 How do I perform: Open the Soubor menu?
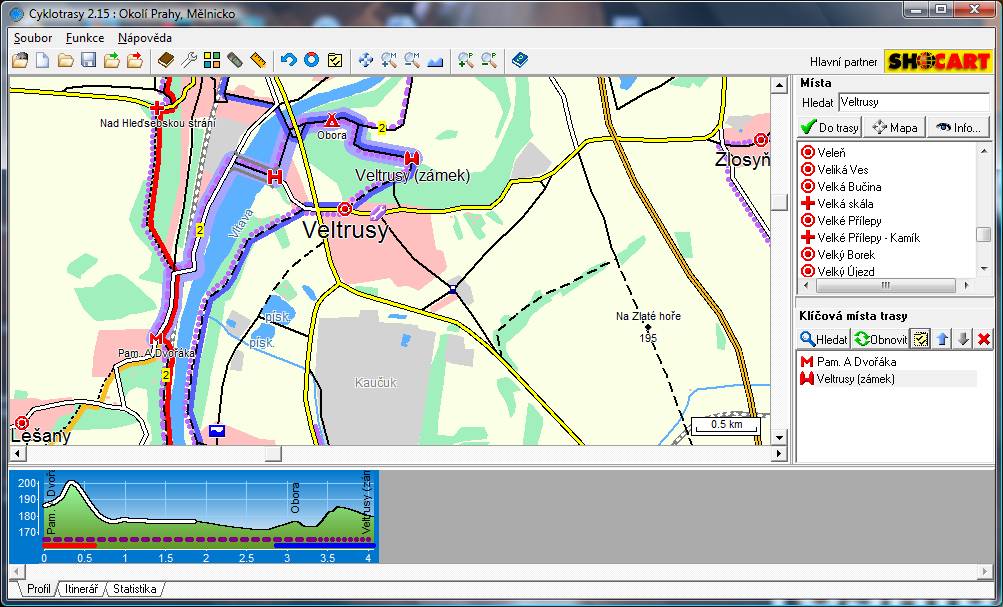[x=33, y=37]
